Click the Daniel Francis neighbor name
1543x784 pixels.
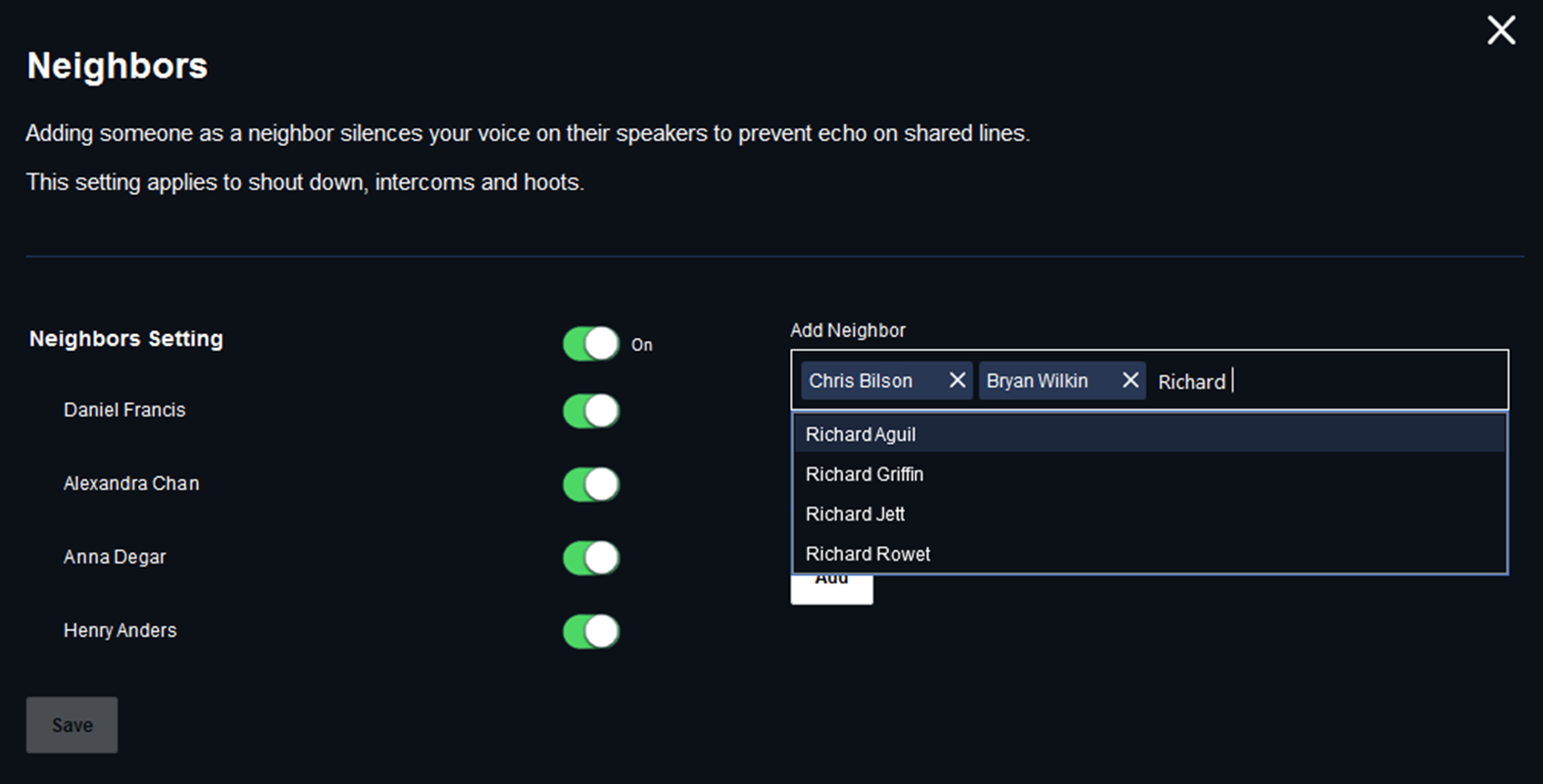124,410
